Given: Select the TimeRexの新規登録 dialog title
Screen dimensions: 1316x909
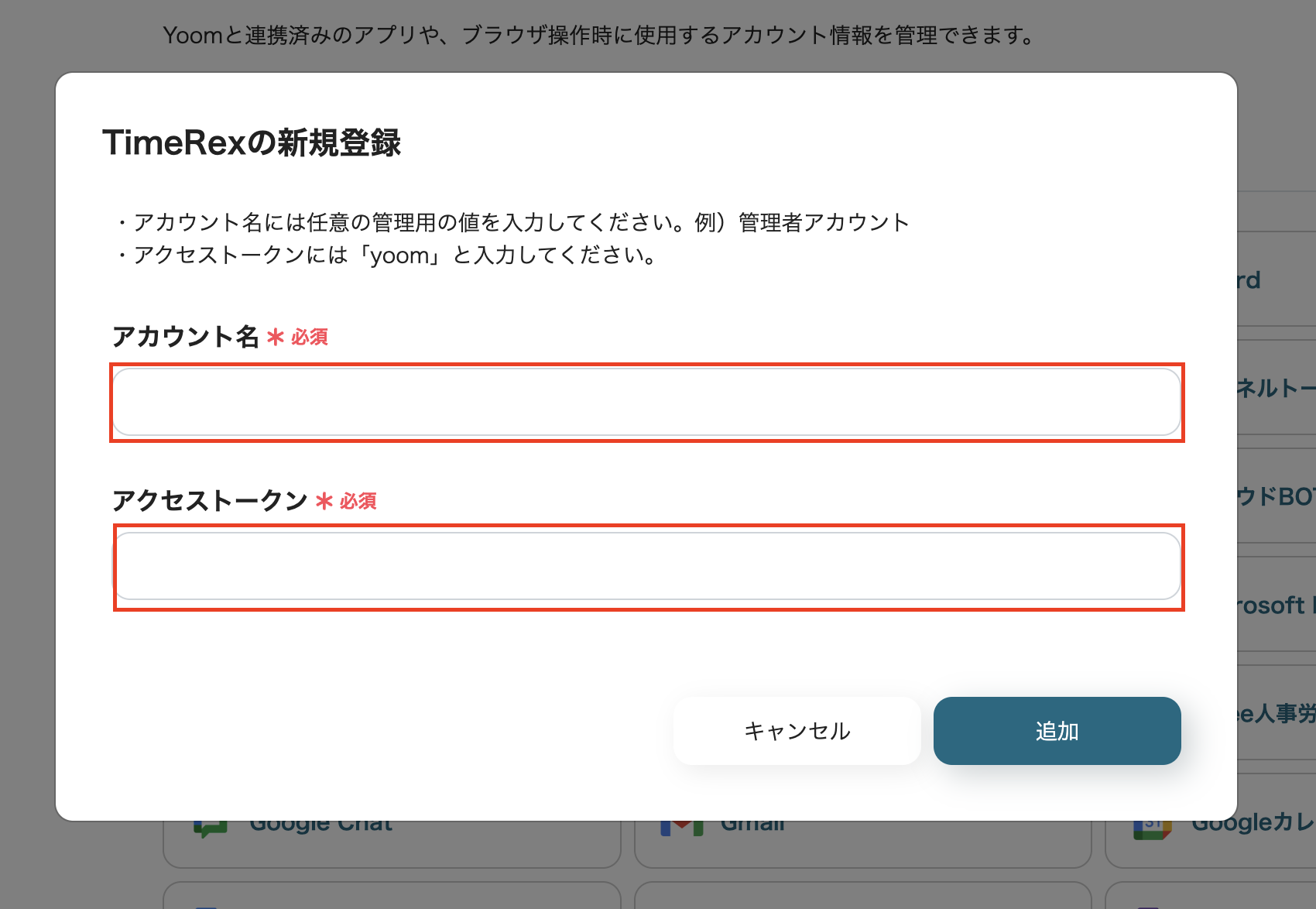Looking at the screenshot, I should click(x=255, y=142).
